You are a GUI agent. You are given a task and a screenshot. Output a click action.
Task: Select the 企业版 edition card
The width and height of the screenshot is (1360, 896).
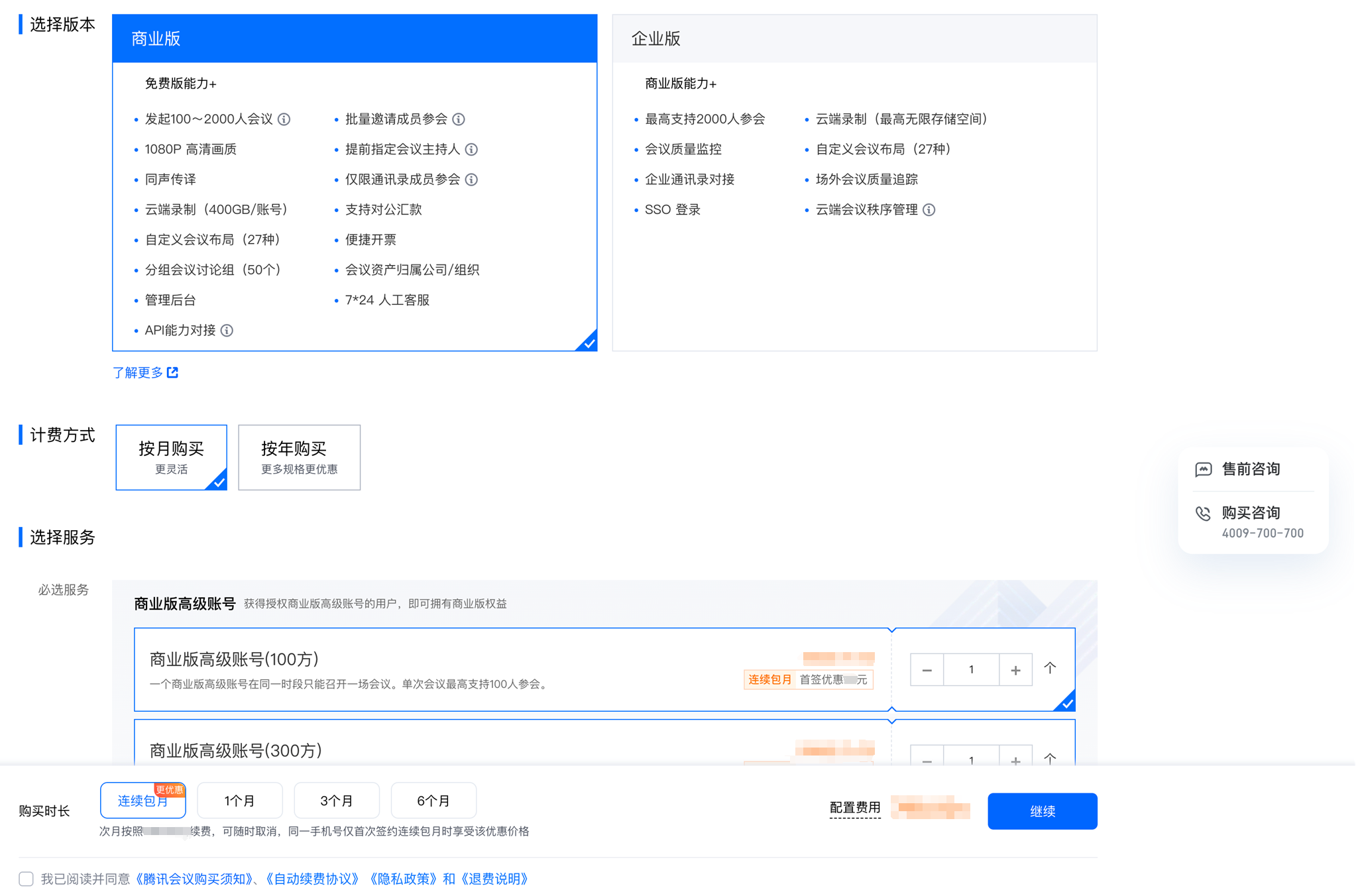(854, 183)
